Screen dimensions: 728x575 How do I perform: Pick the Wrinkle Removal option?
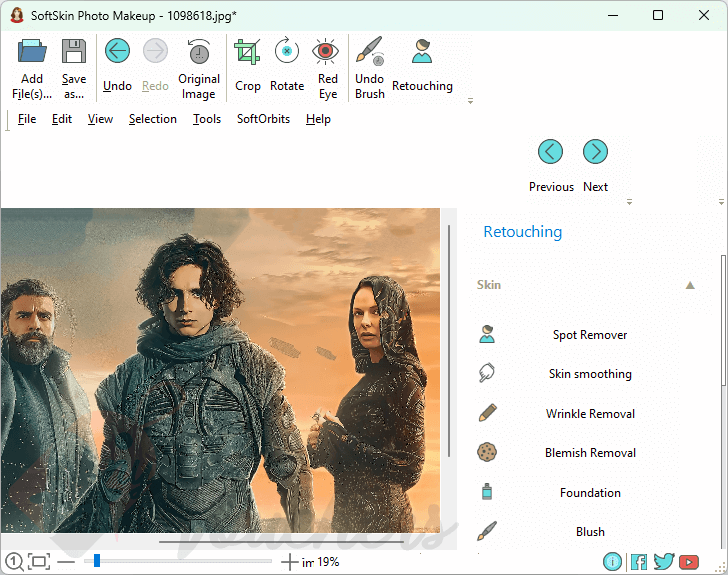(x=589, y=414)
